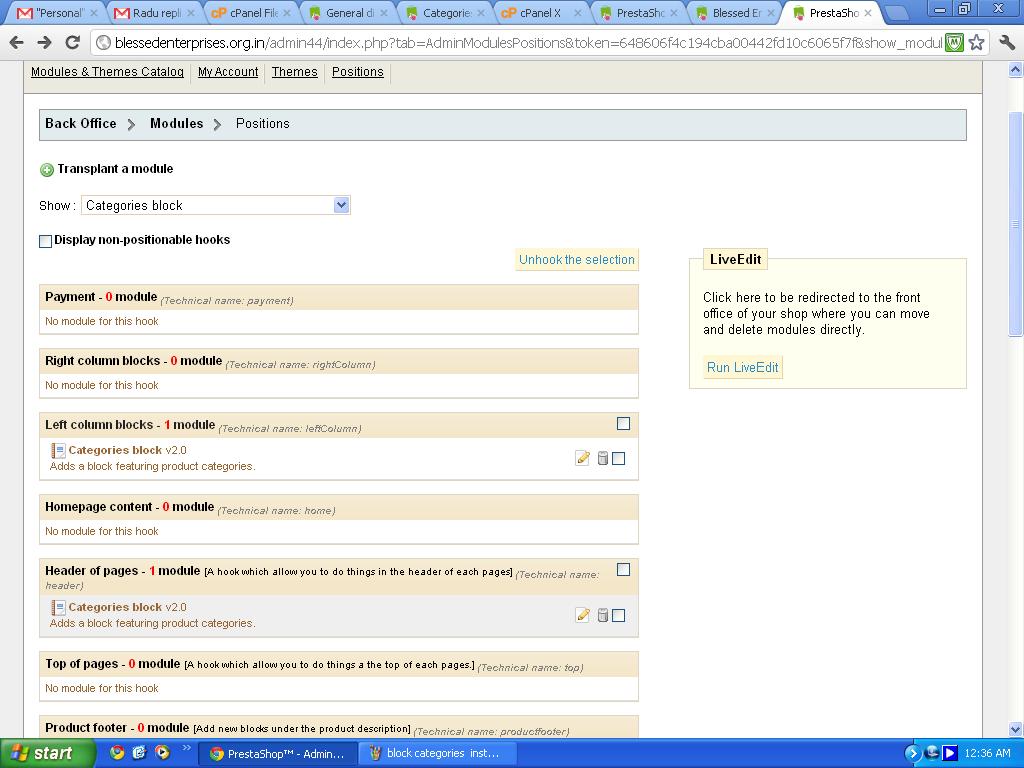Go to the Themes menu item
The width and height of the screenshot is (1024, 768).
tap(295, 72)
